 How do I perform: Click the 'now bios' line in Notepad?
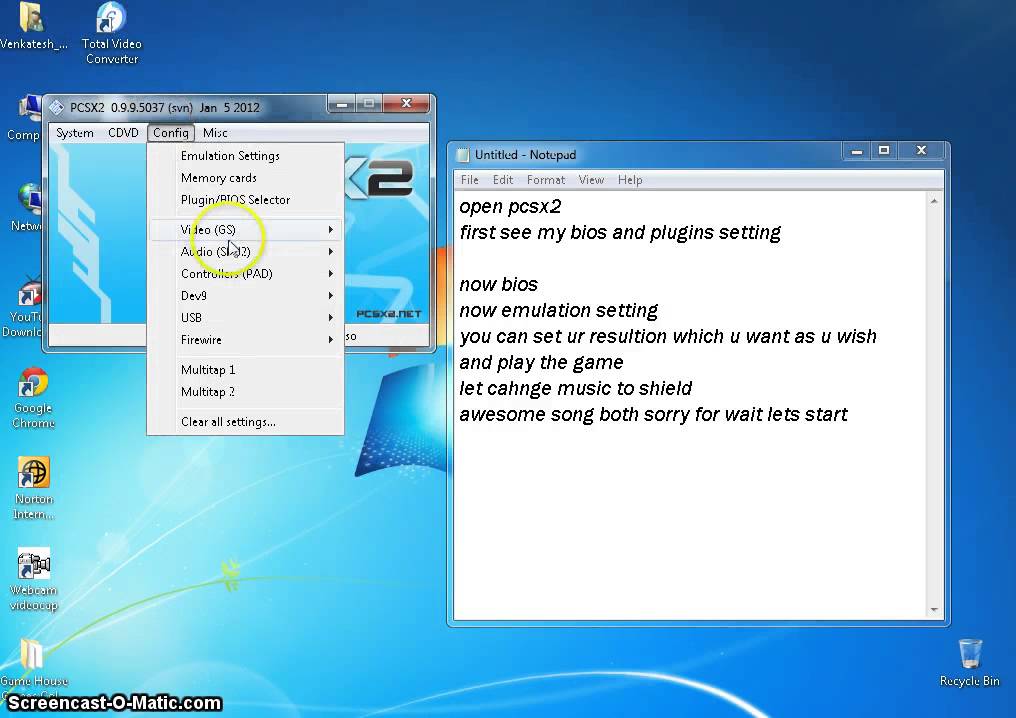498,284
